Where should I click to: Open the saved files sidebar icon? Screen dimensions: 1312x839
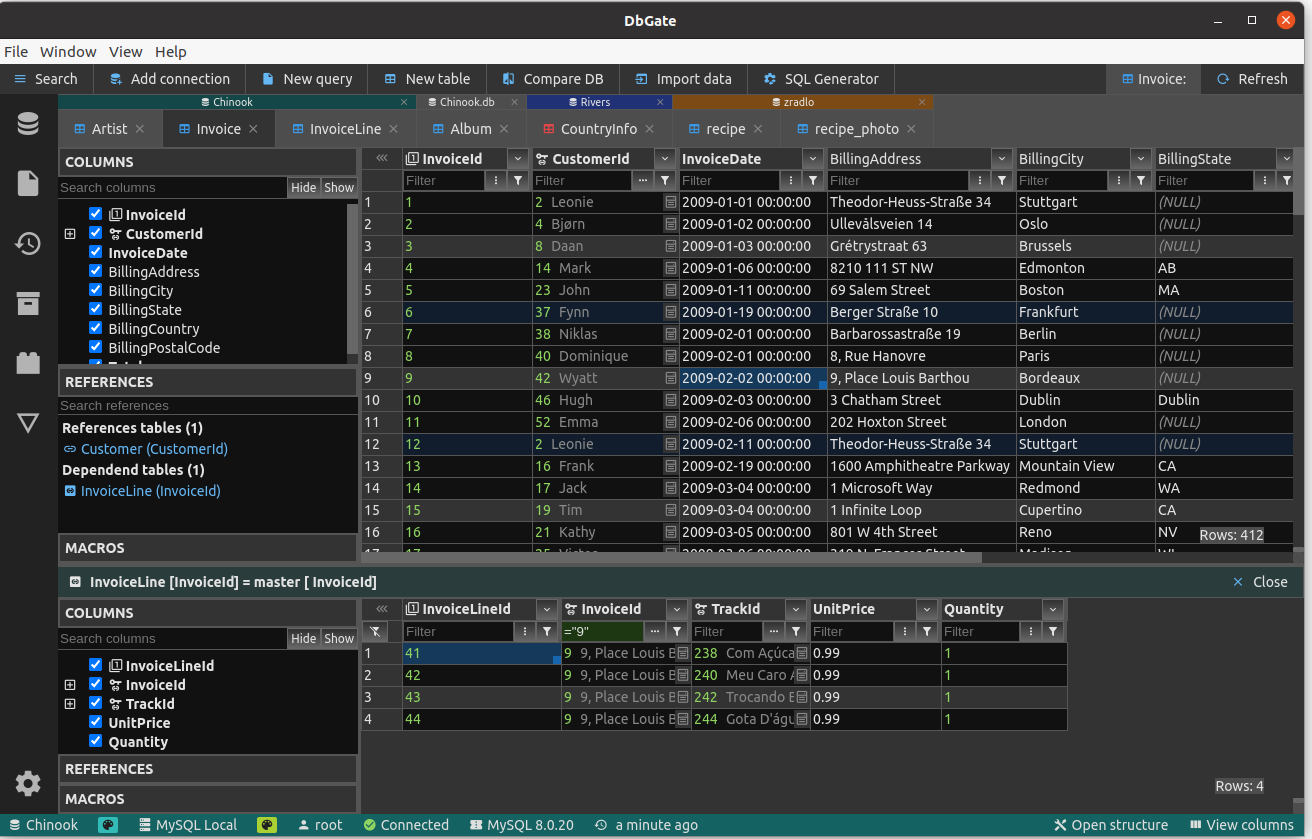28,183
